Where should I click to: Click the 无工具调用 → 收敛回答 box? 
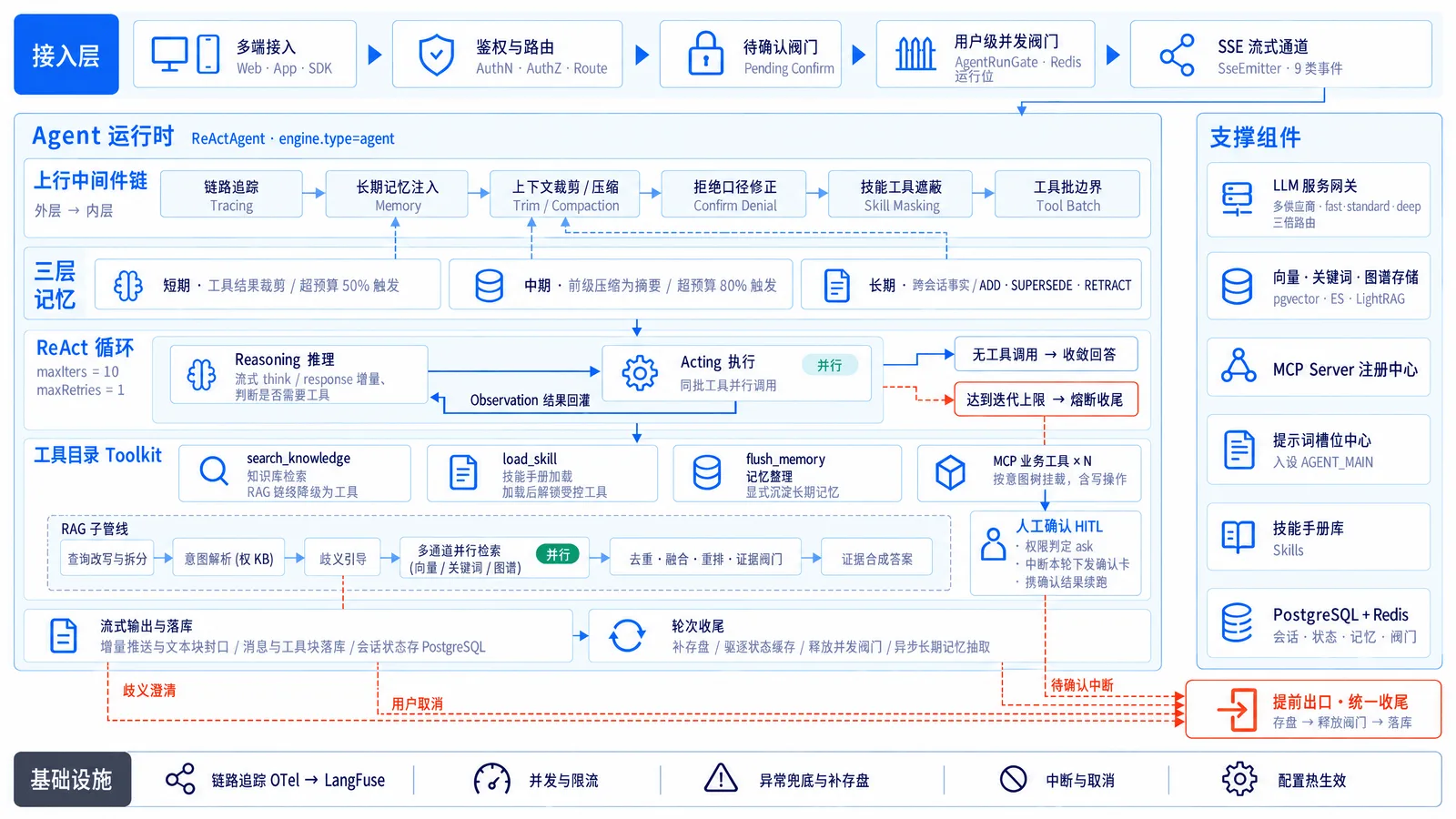(x=1046, y=354)
